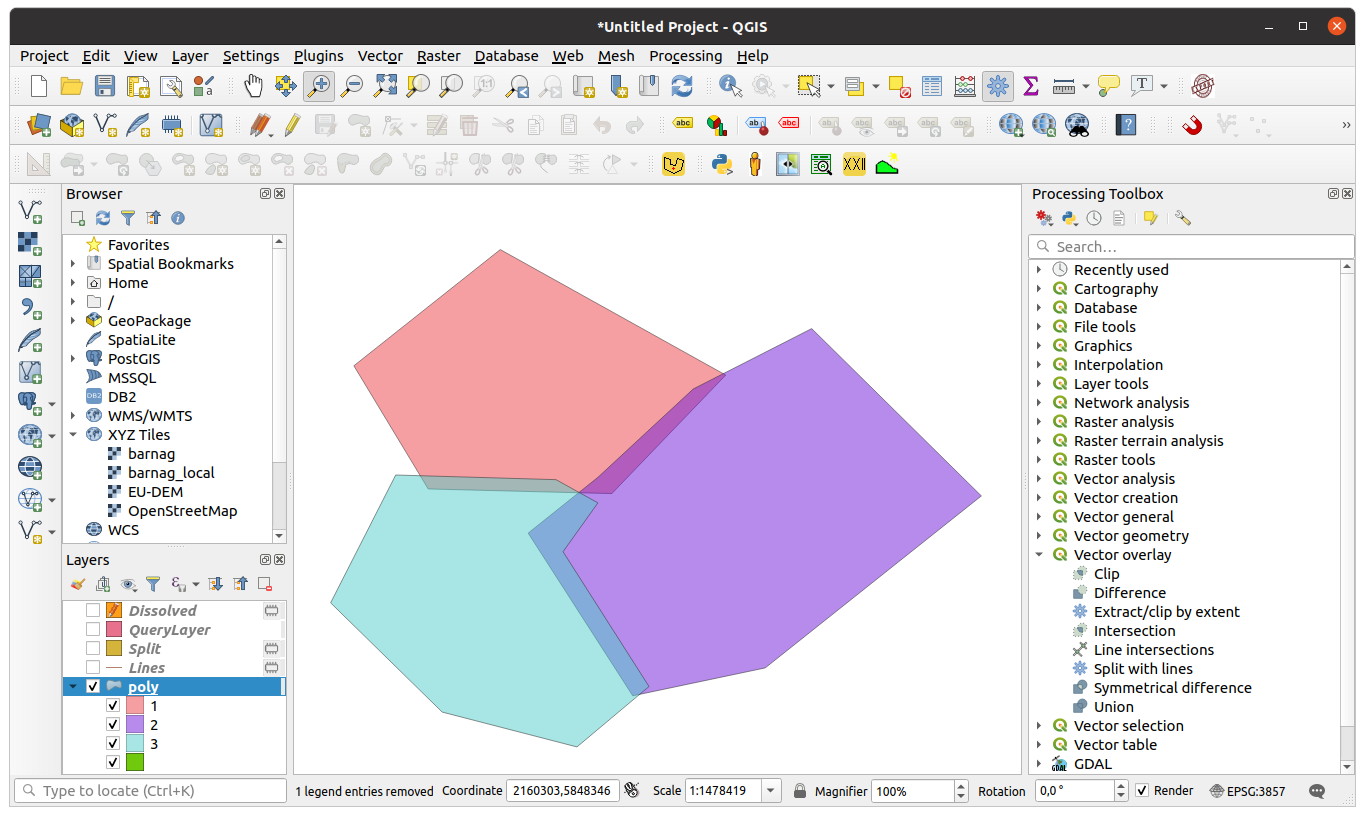1365x816 pixels.
Task: Open the Settings menu
Action: click(251, 56)
